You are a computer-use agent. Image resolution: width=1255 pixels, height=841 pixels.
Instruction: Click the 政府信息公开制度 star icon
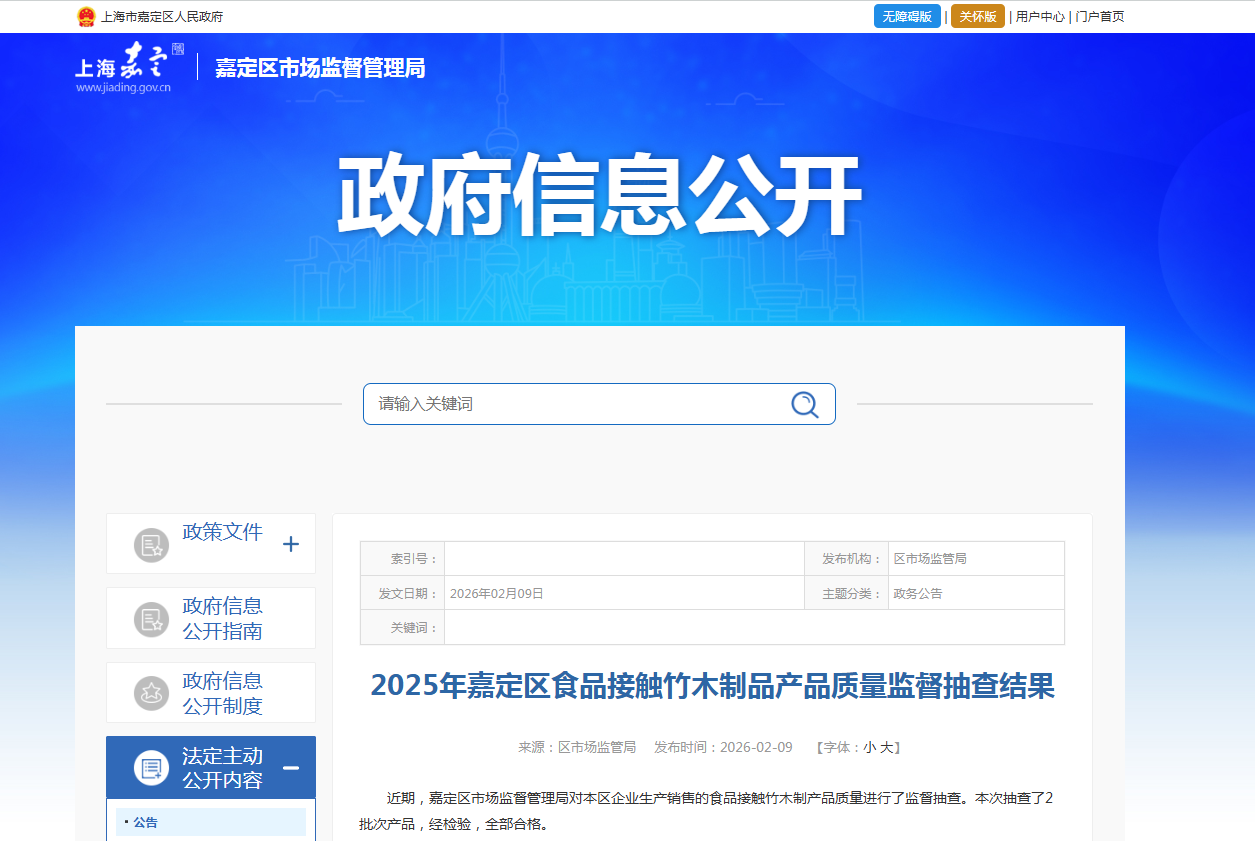[151, 693]
